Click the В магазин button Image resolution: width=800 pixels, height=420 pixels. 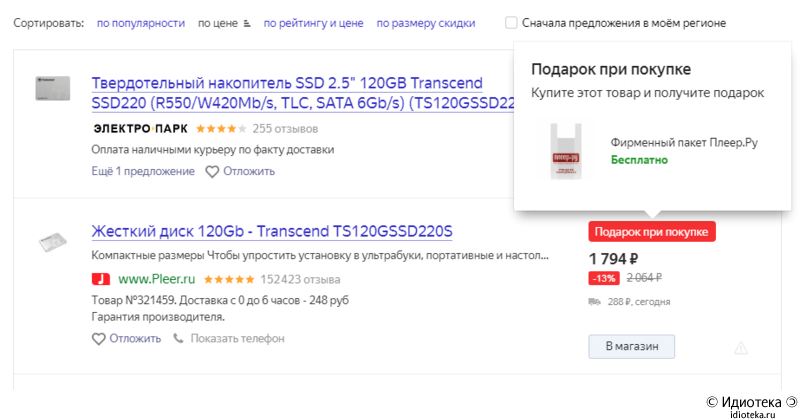point(632,347)
